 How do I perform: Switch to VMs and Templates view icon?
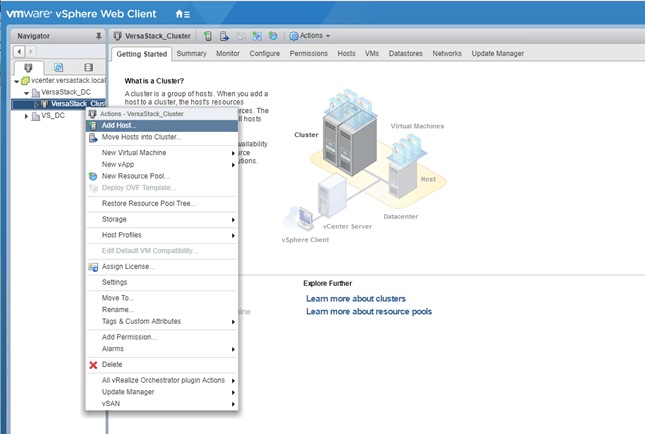(x=59, y=67)
